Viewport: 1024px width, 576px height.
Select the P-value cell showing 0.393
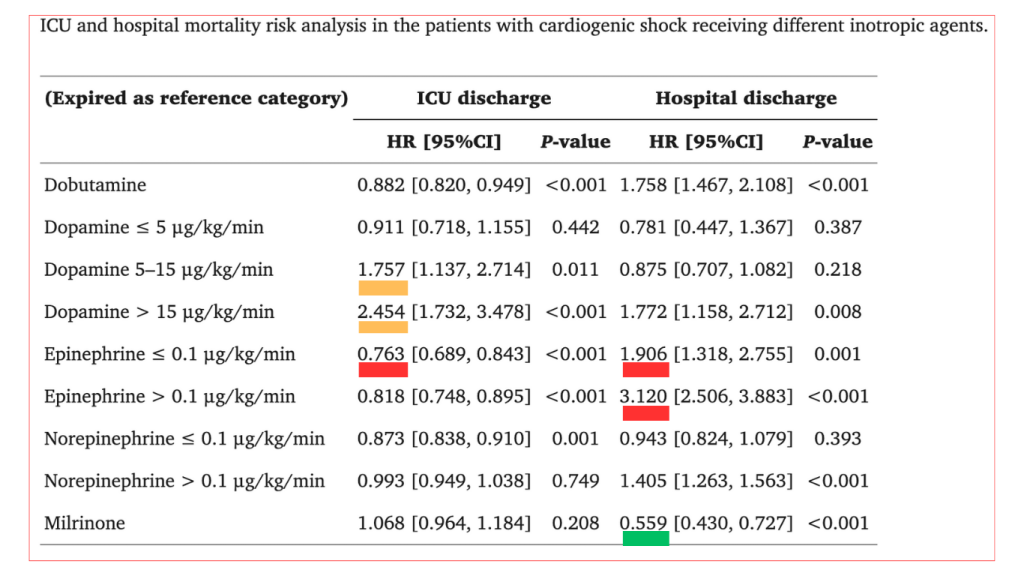[x=838, y=438]
